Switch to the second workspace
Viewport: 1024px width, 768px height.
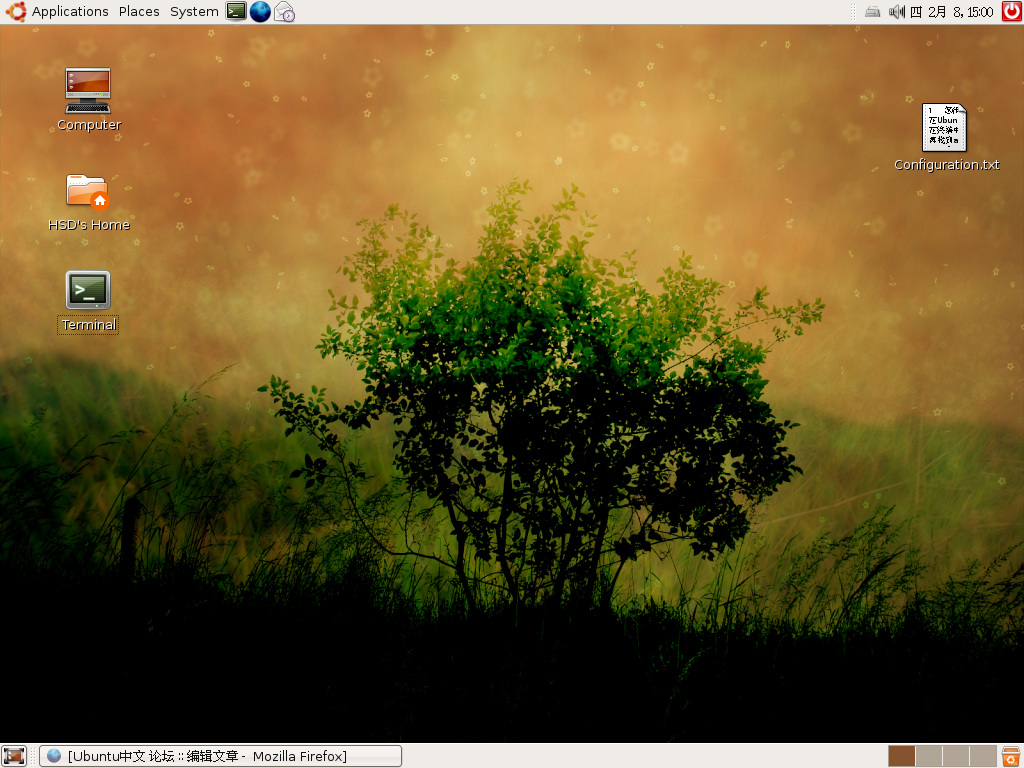[x=928, y=756]
